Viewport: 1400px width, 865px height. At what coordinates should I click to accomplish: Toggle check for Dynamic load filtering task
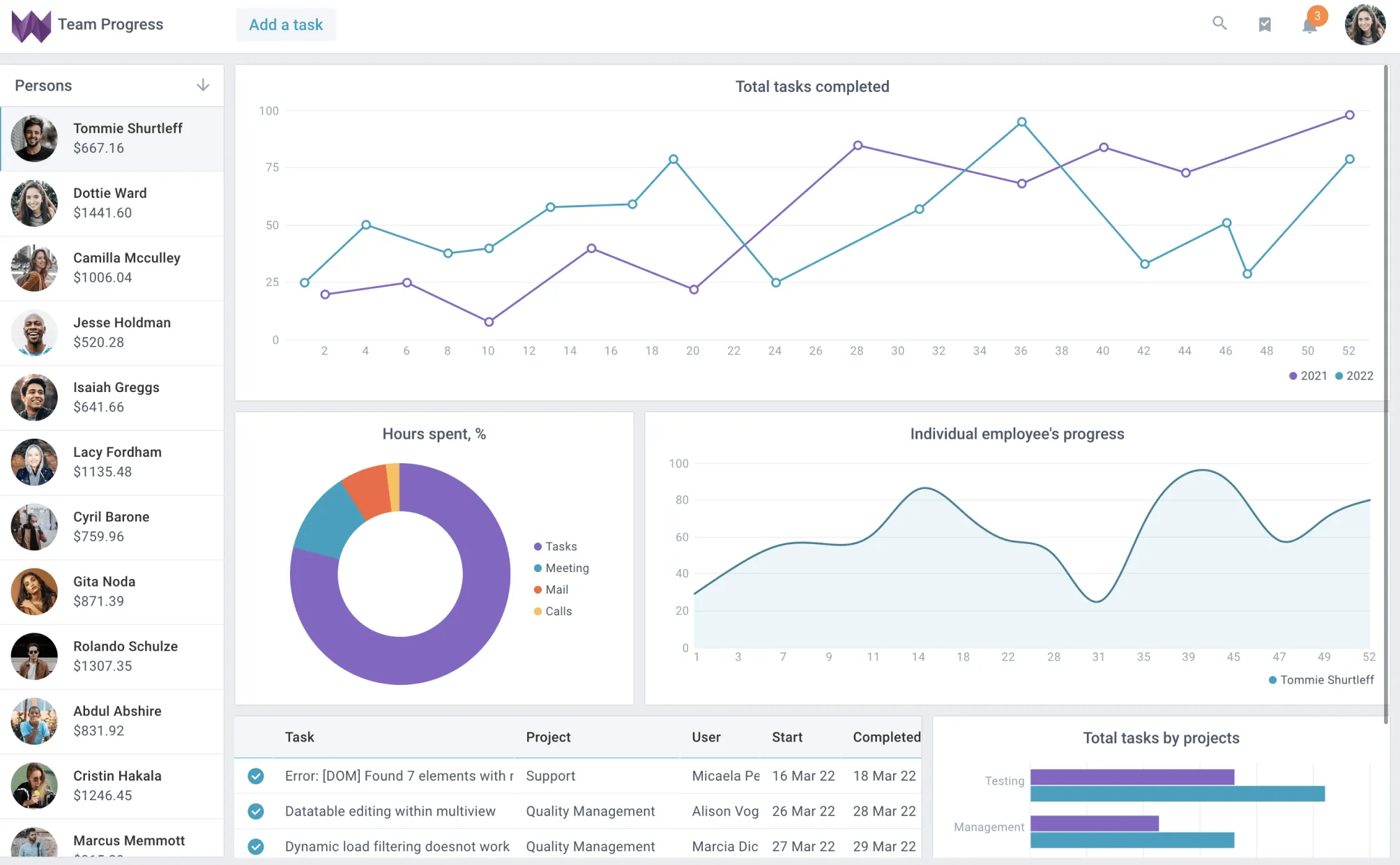tap(256, 846)
